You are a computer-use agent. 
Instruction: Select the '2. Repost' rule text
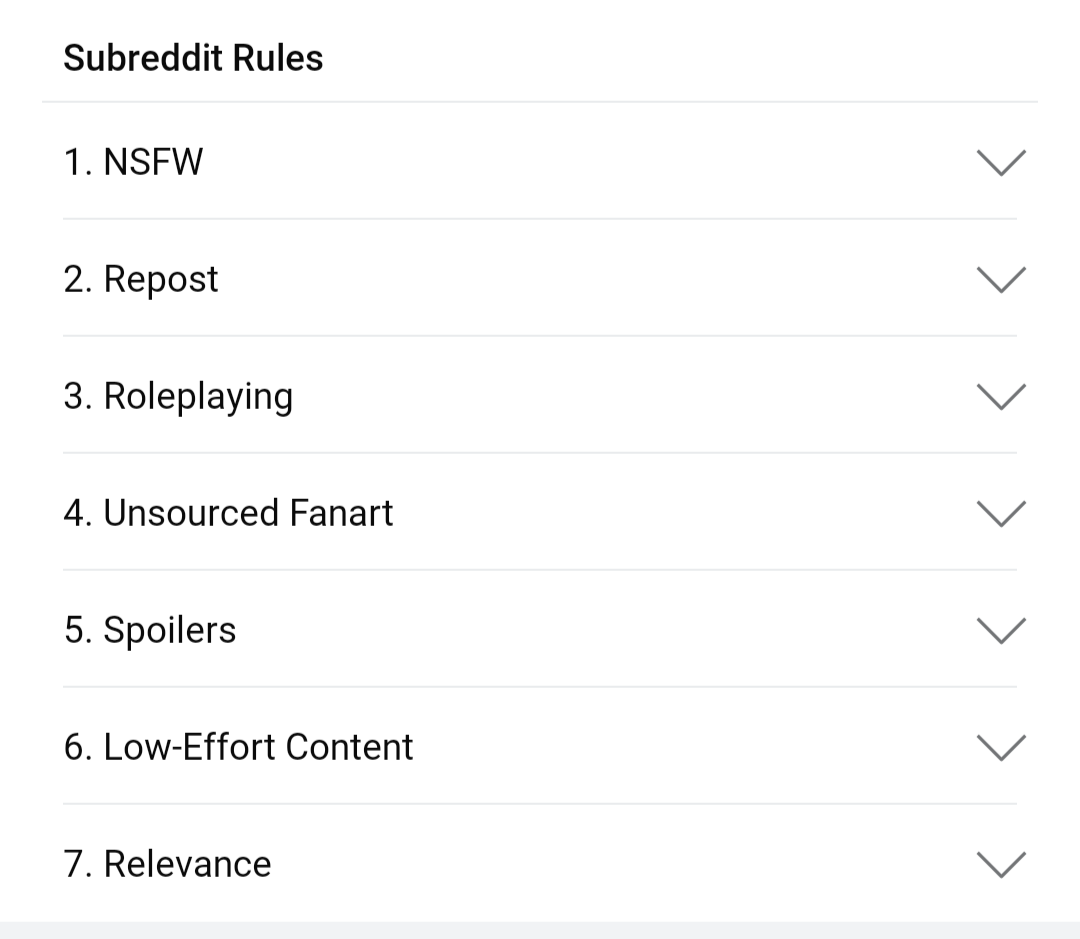pos(141,280)
